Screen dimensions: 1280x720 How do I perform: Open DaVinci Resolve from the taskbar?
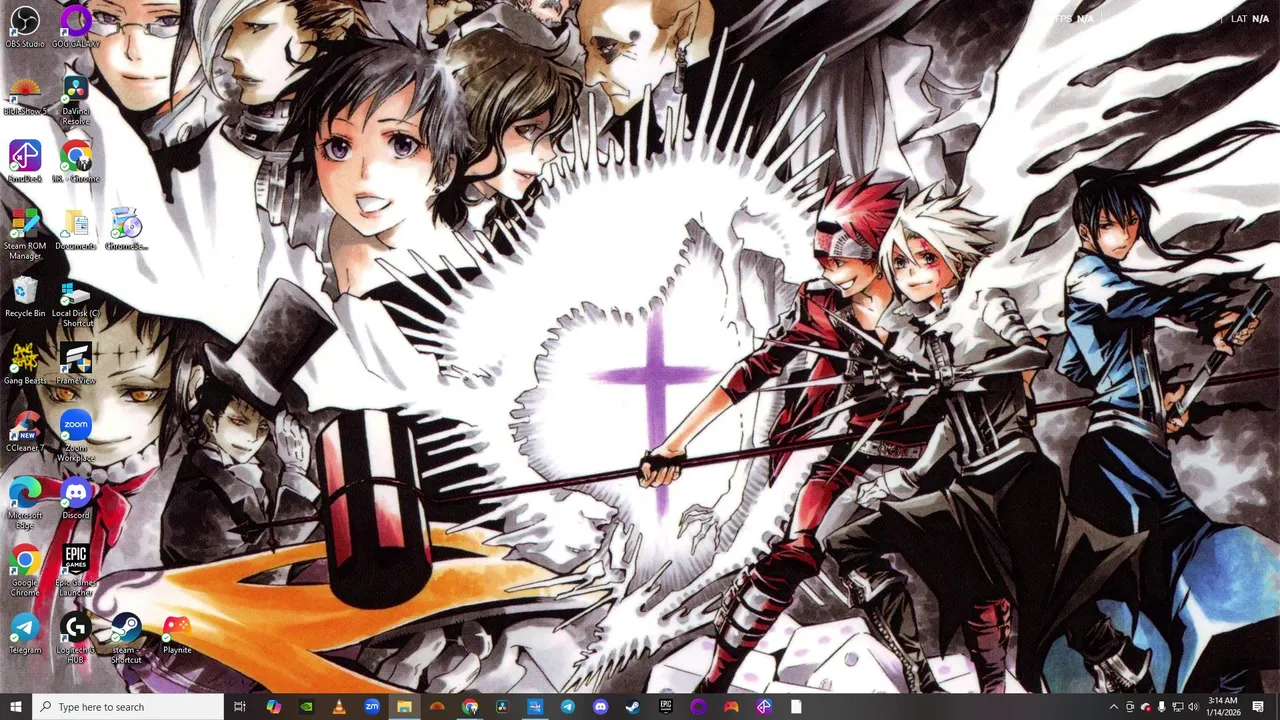502,707
